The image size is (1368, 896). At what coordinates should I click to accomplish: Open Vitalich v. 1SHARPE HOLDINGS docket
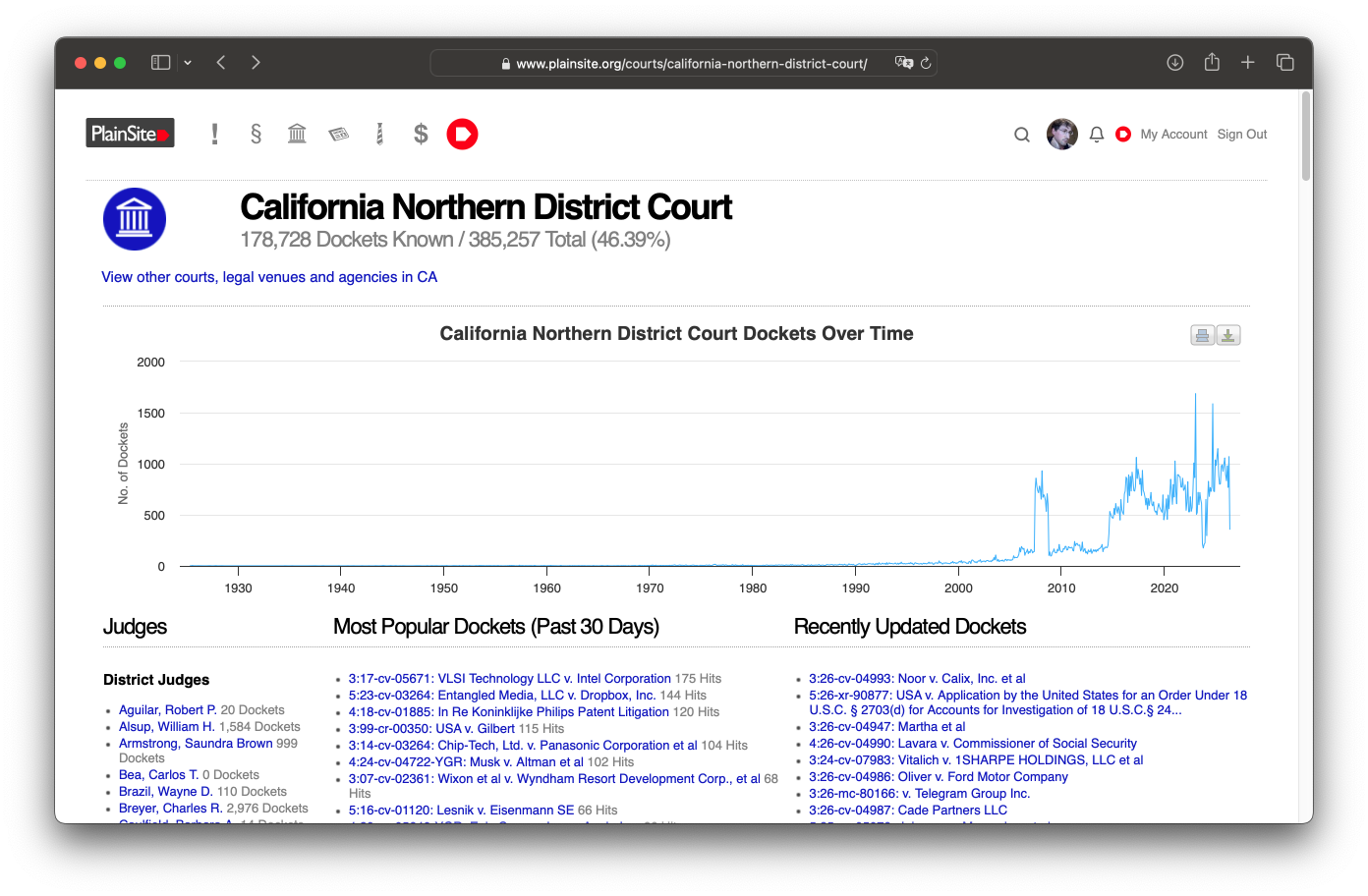[x=976, y=760]
